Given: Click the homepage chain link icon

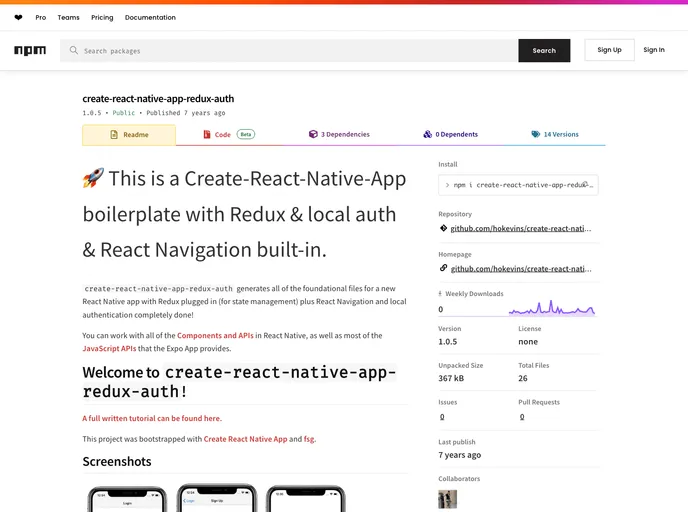Looking at the screenshot, I should 443,268.
